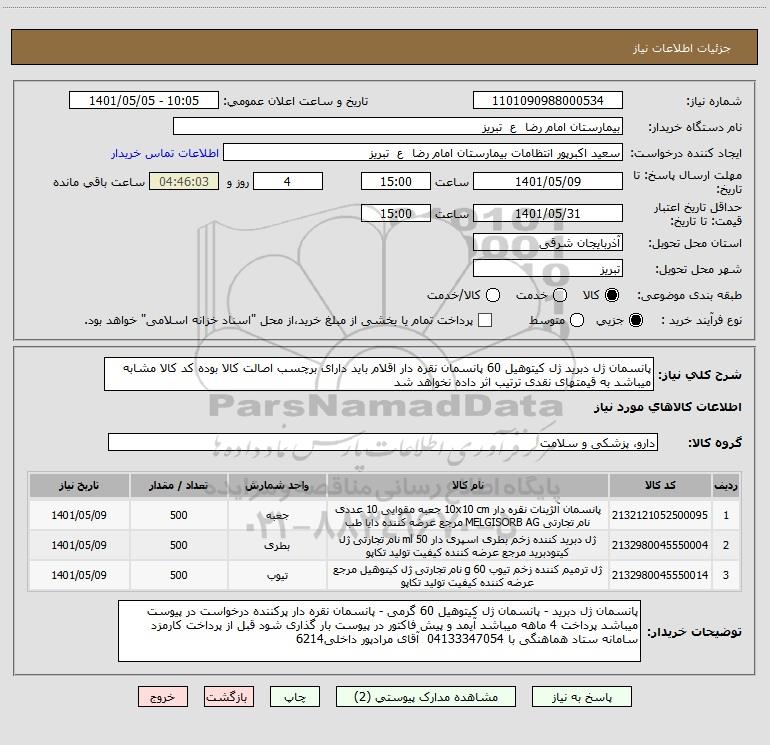The height and width of the screenshot is (745, 770).
Task: Select the متوسط purchase type radio
Action: click(577, 320)
